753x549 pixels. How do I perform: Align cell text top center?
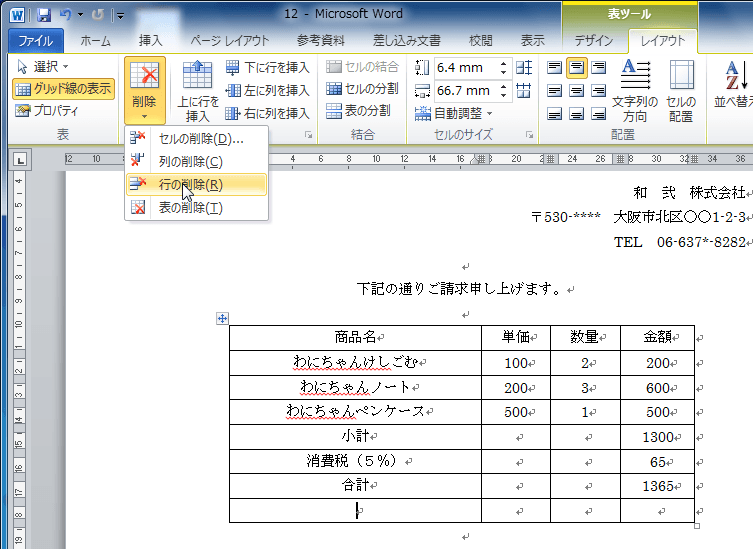coord(577,68)
